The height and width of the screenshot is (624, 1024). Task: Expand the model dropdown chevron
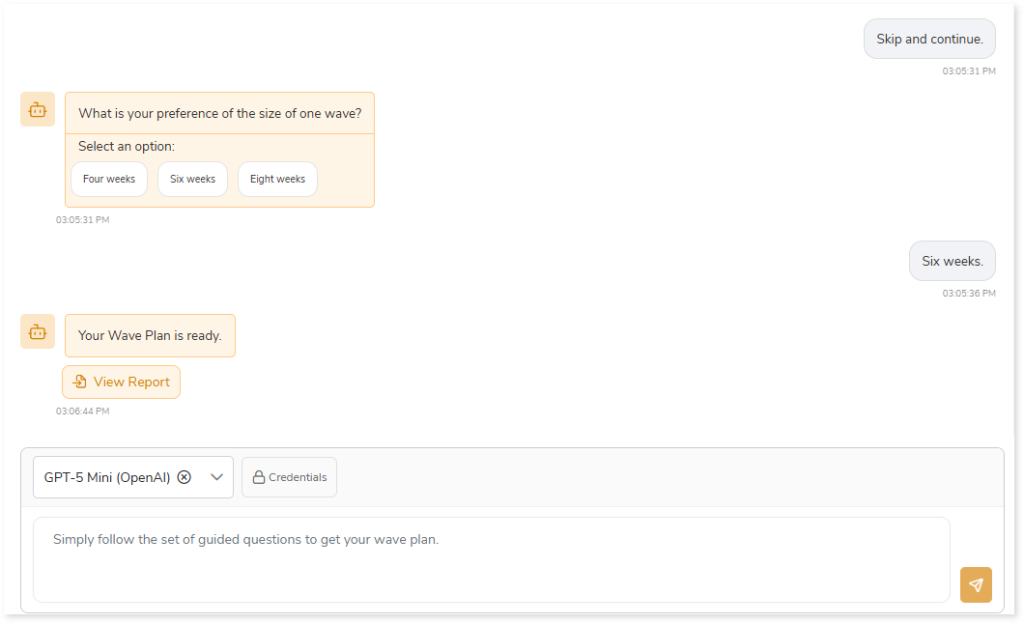tap(217, 477)
